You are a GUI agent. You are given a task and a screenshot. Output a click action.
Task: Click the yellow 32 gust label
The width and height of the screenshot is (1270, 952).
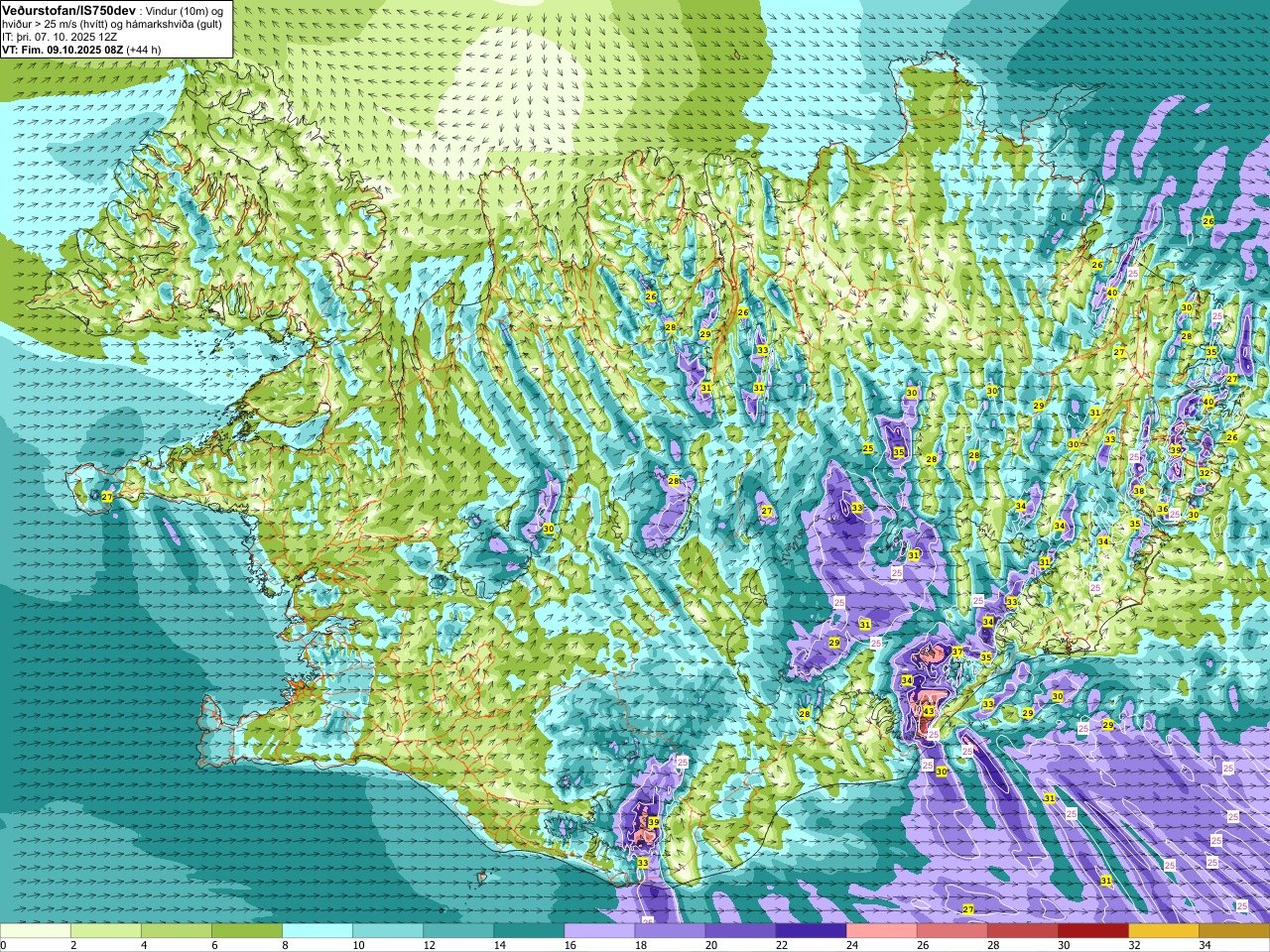point(1205,473)
